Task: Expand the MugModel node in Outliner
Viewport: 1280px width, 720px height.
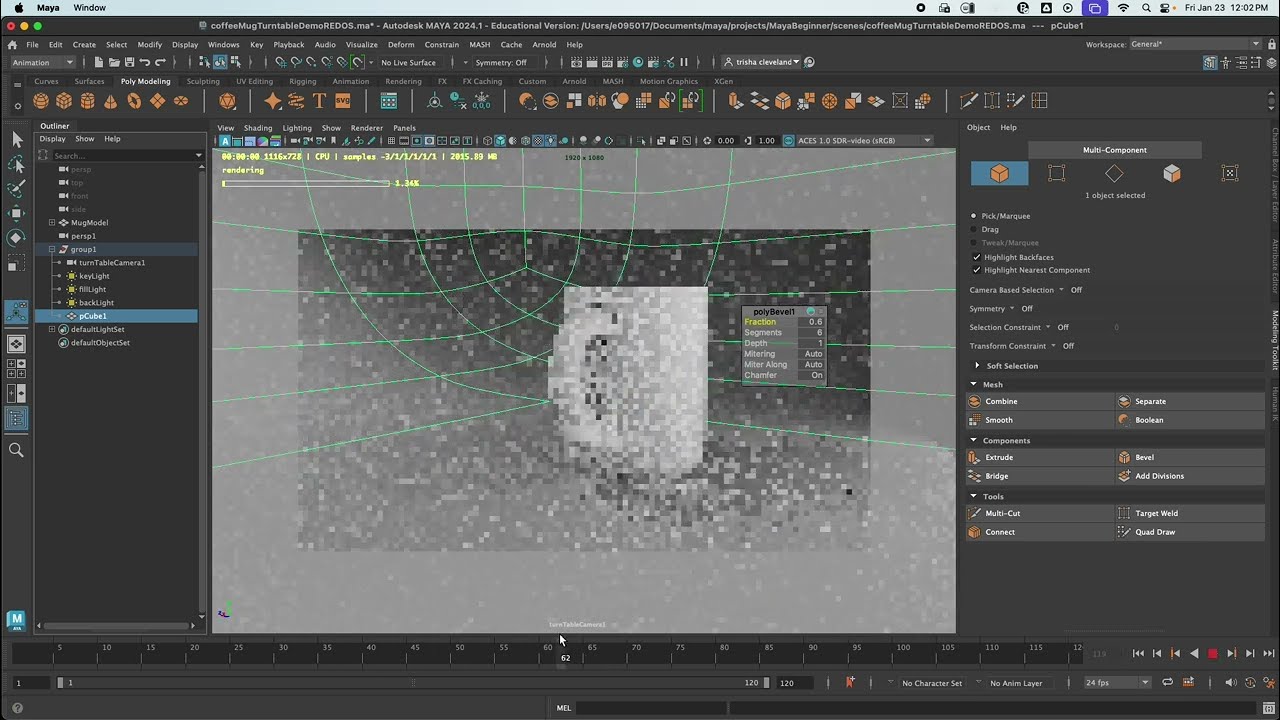Action: tap(52, 222)
